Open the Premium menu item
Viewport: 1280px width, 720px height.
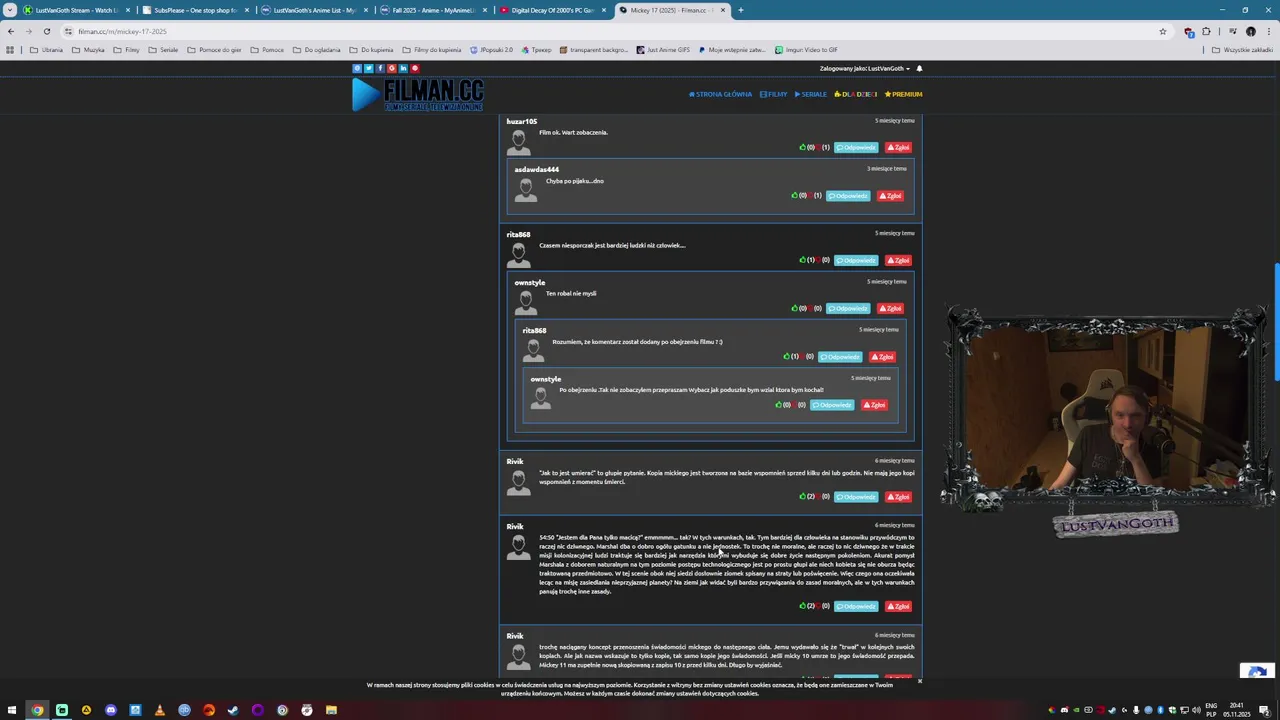coord(904,94)
